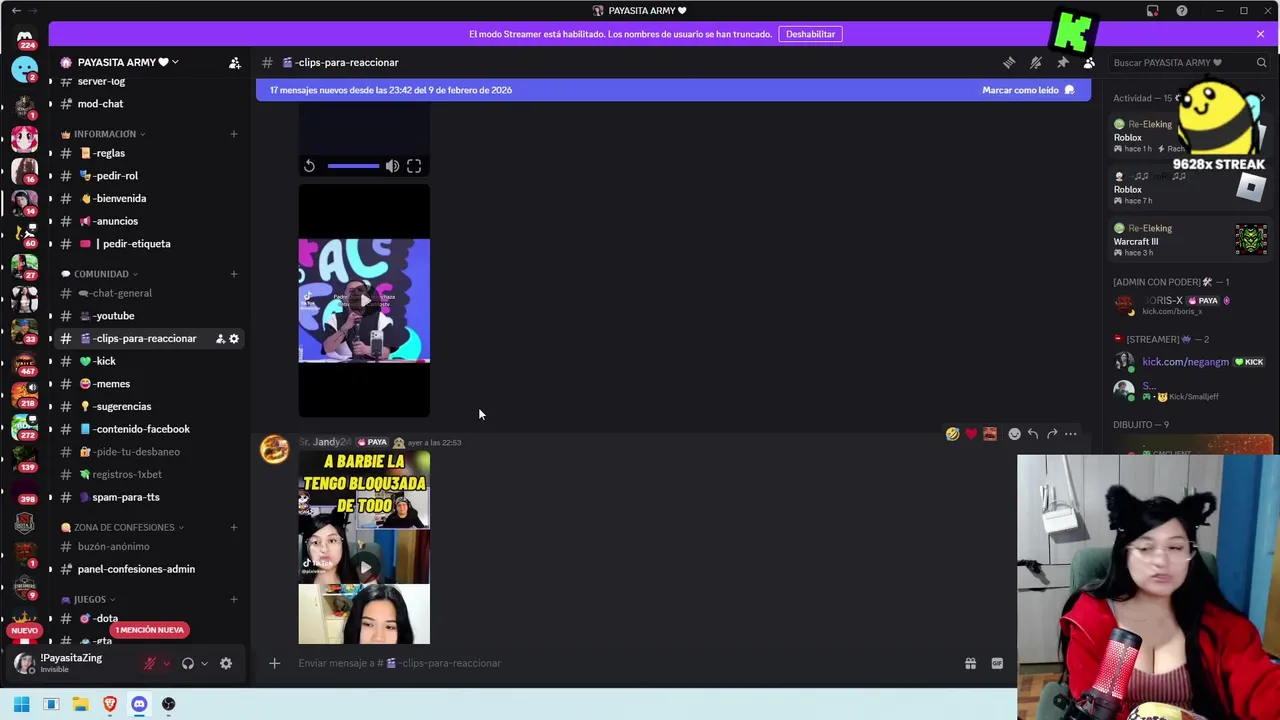This screenshot has width=1280, height=720.
Task: Click Marcar como leído button
Action: pyautogui.click(x=1028, y=90)
